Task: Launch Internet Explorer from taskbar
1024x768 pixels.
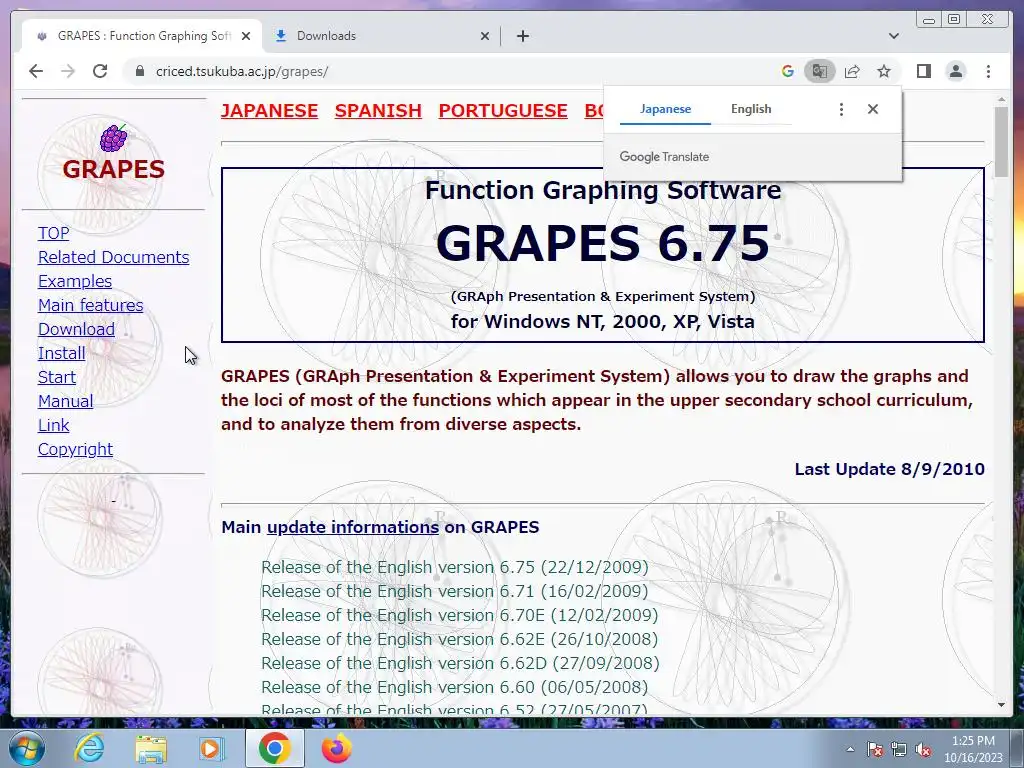Action: coord(89,748)
